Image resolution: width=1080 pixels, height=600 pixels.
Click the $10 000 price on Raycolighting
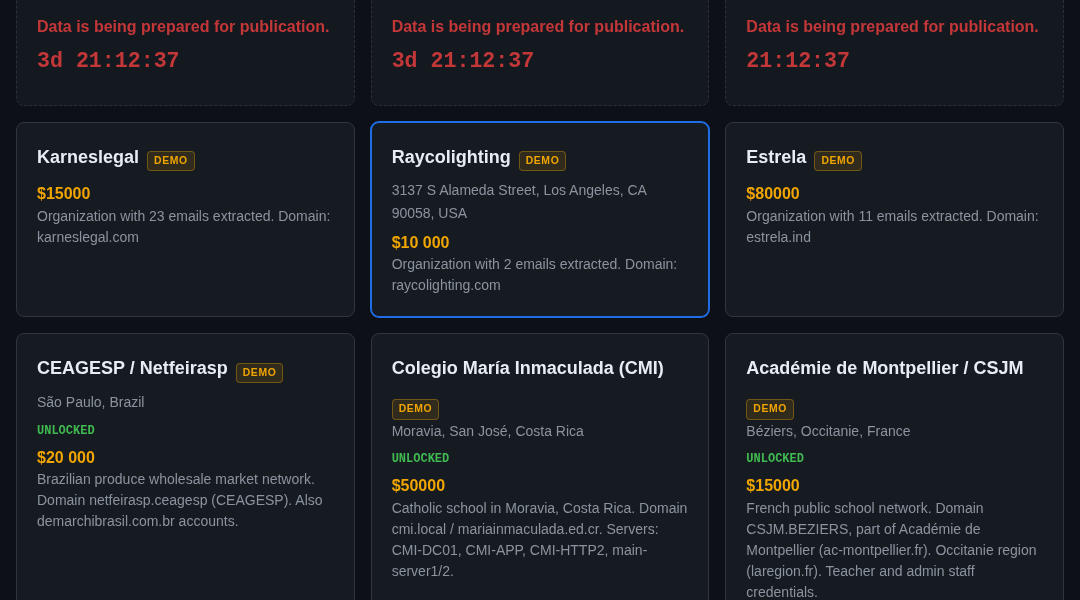[420, 242]
